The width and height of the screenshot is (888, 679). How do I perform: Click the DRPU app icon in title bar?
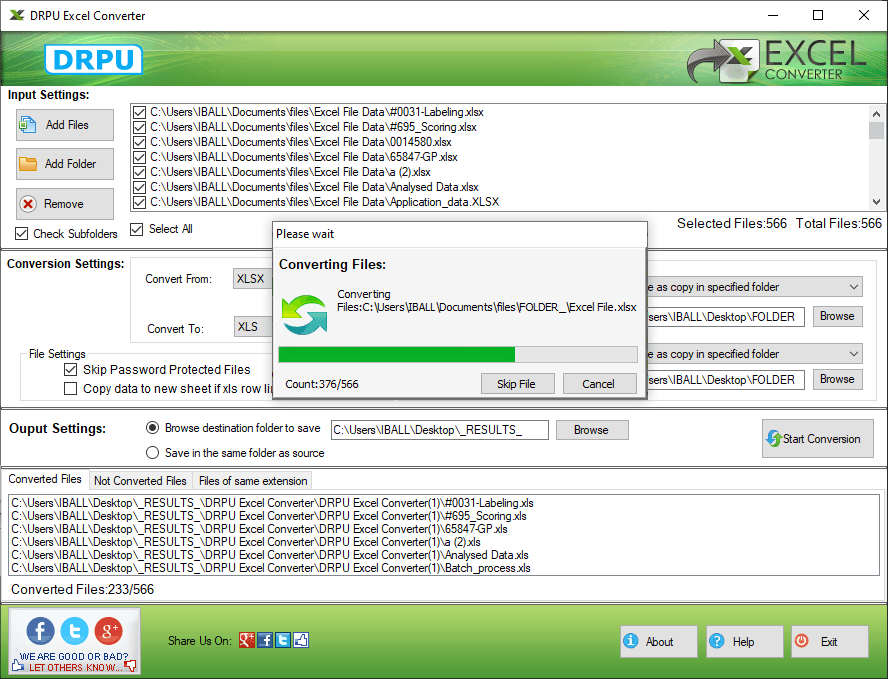click(17, 15)
